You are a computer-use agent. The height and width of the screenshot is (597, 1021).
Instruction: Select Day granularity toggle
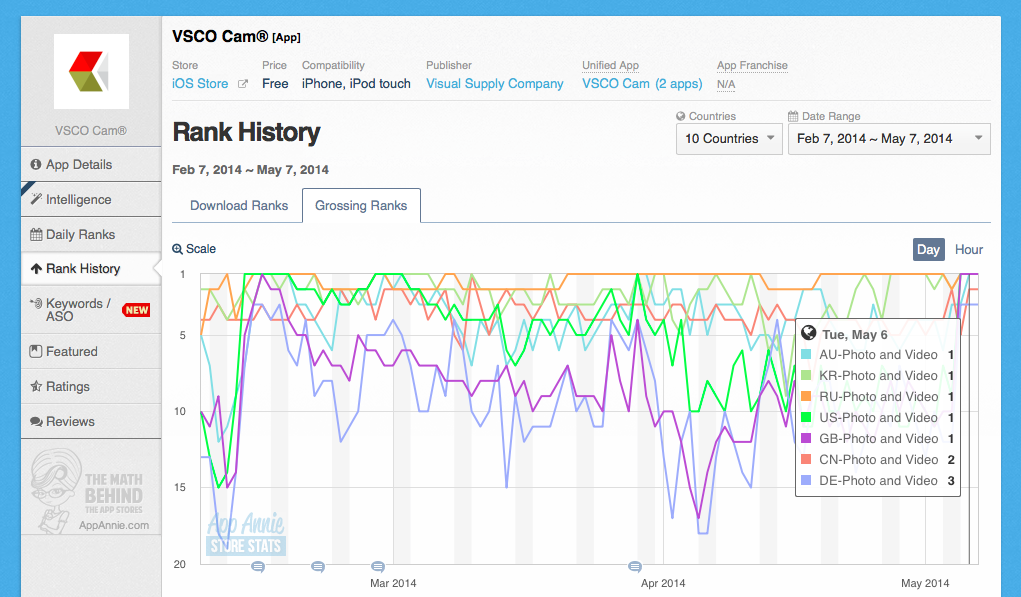click(x=929, y=249)
